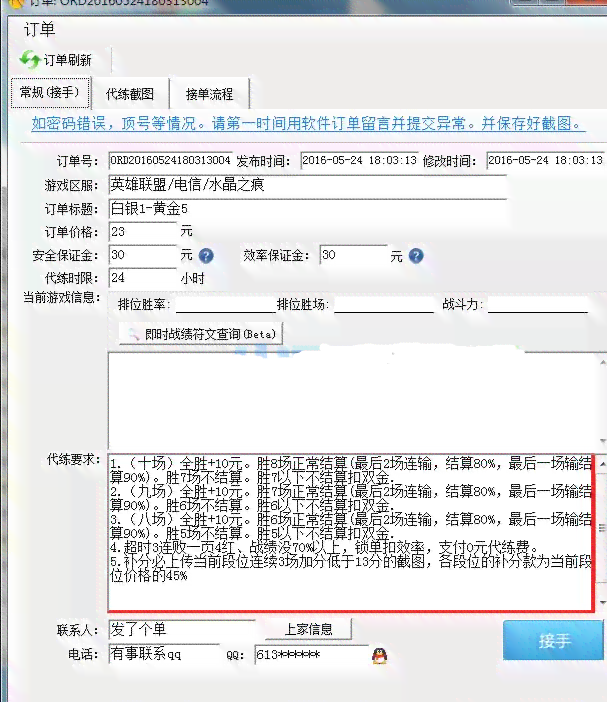
Task: Click the 电话 field showing 有事联系qq
Action: (x=164, y=654)
